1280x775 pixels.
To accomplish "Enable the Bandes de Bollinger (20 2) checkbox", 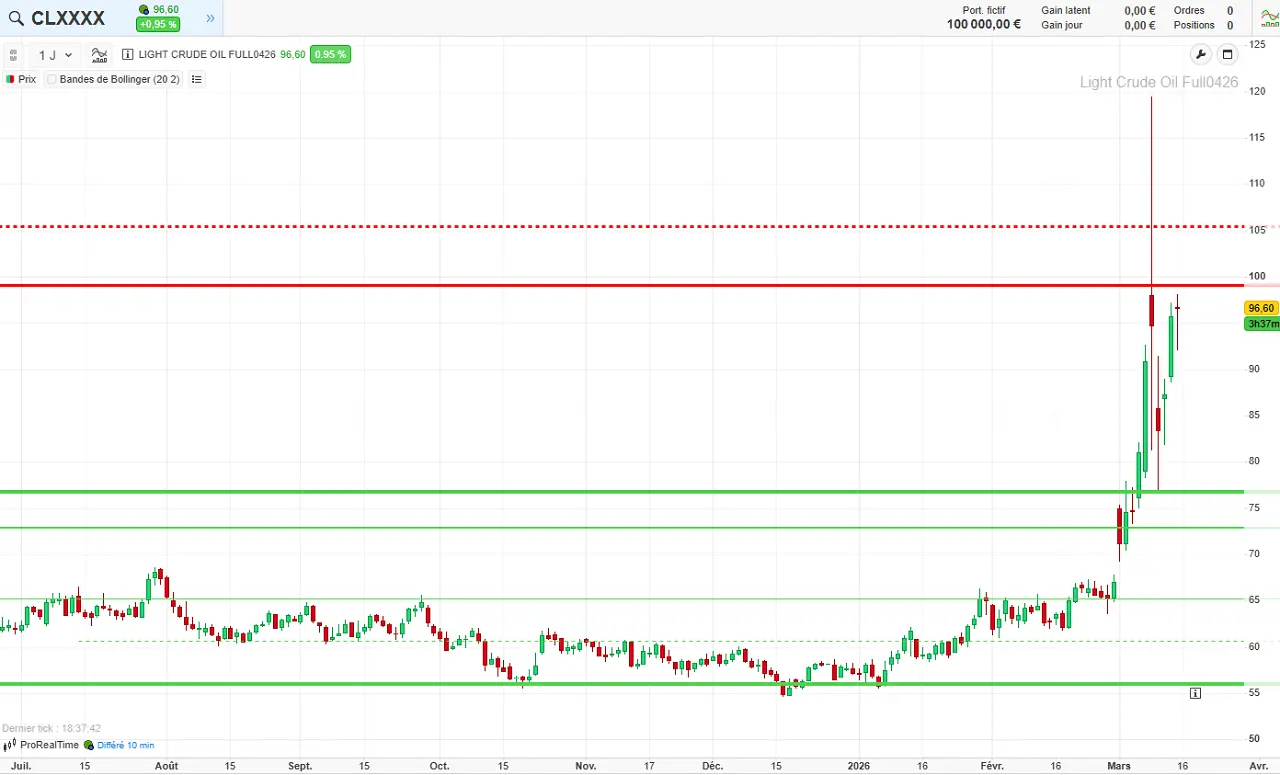I will [50, 79].
